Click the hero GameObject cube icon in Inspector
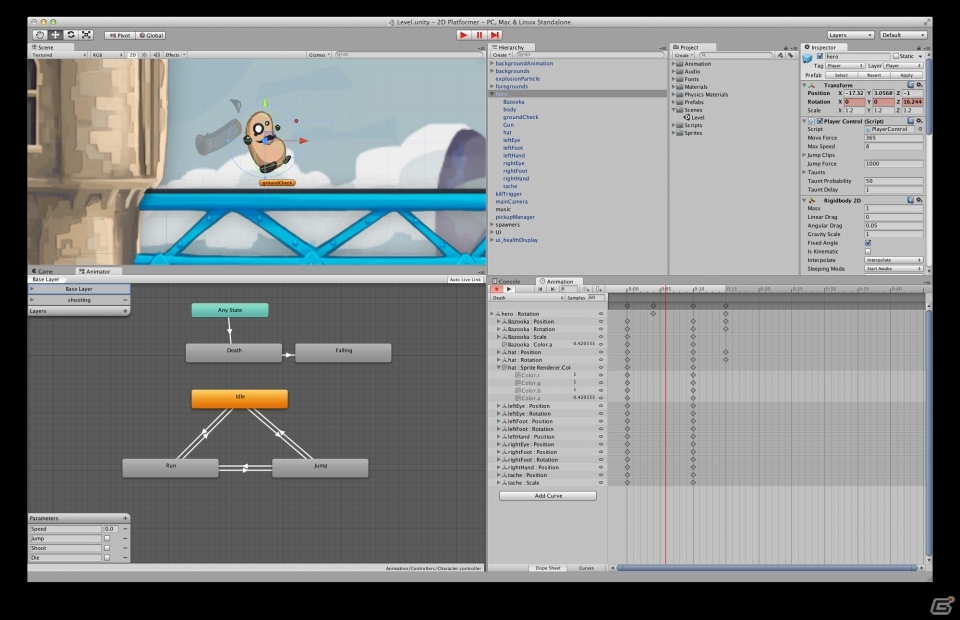Image resolution: width=960 pixels, height=620 pixels. (808, 58)
